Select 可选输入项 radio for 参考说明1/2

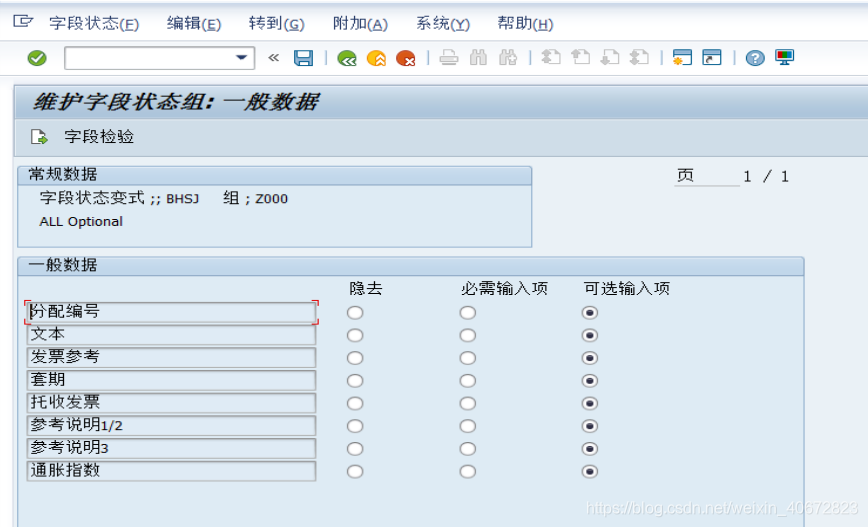coord(590,426)
